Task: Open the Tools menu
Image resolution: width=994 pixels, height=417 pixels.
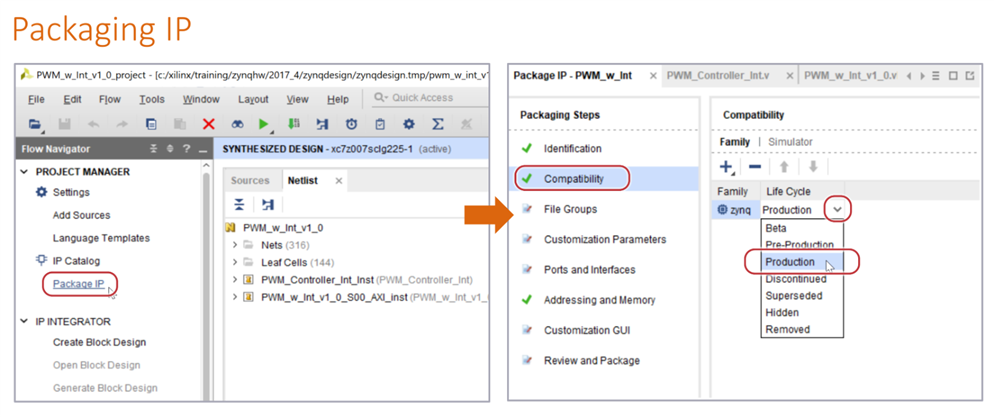Action: 152,99
